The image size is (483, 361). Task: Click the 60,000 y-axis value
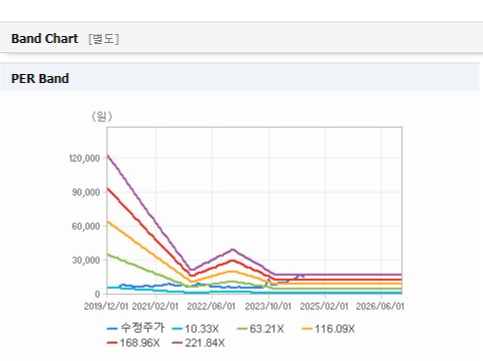coord(86,226)
